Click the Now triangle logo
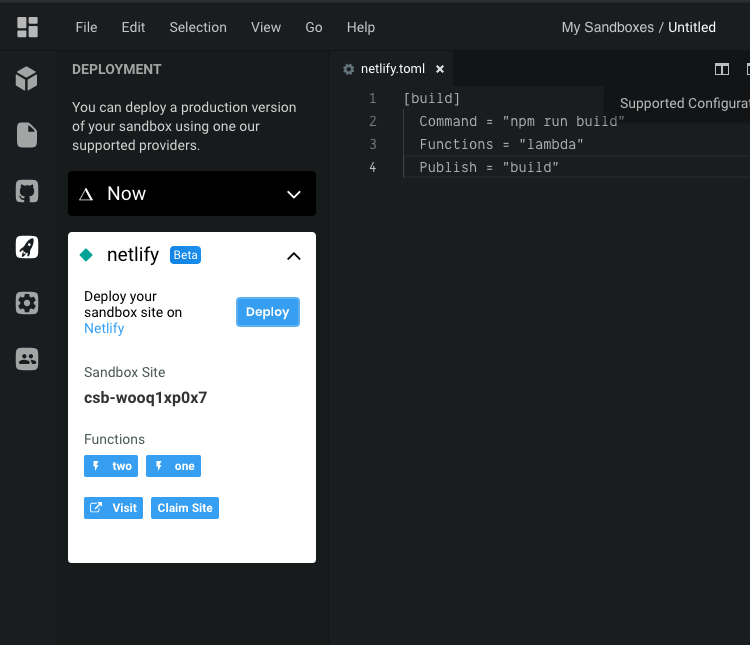 coord(86,194)
